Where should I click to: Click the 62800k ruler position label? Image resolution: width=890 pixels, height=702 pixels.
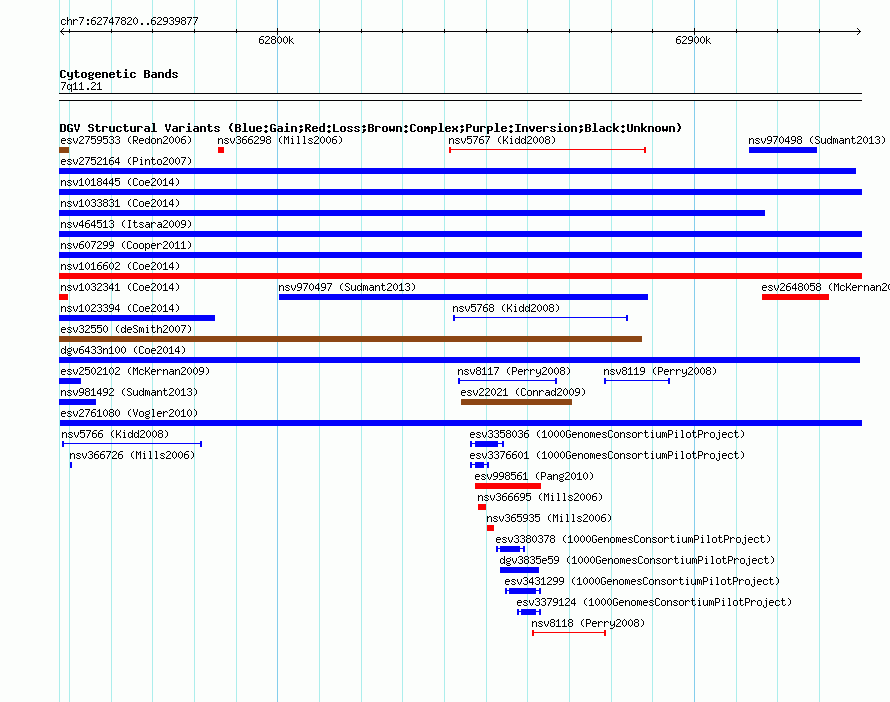coord(276,40)
